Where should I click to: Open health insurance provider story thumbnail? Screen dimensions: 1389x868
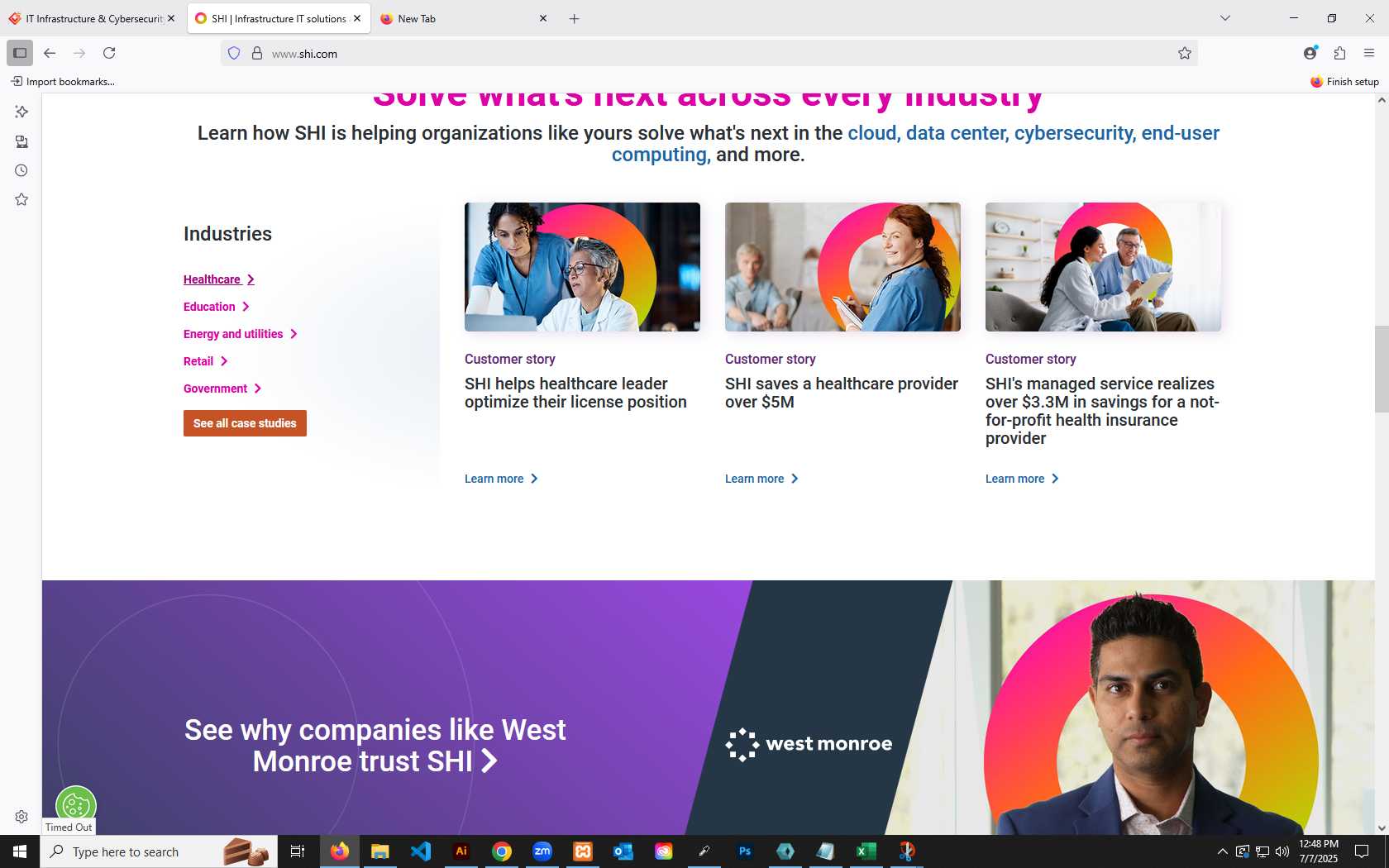1103,267
